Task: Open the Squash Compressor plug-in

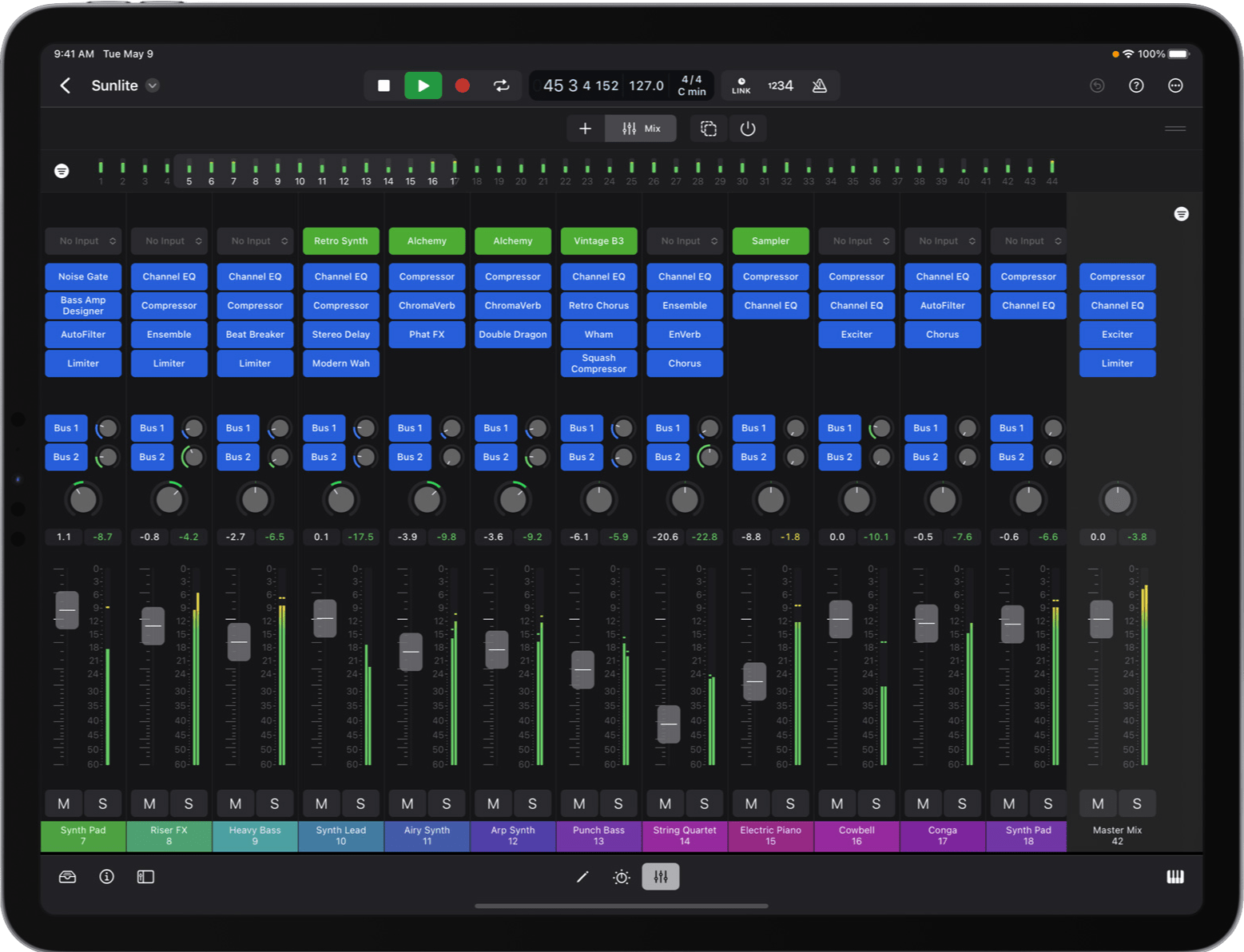Action: point(599,363)
